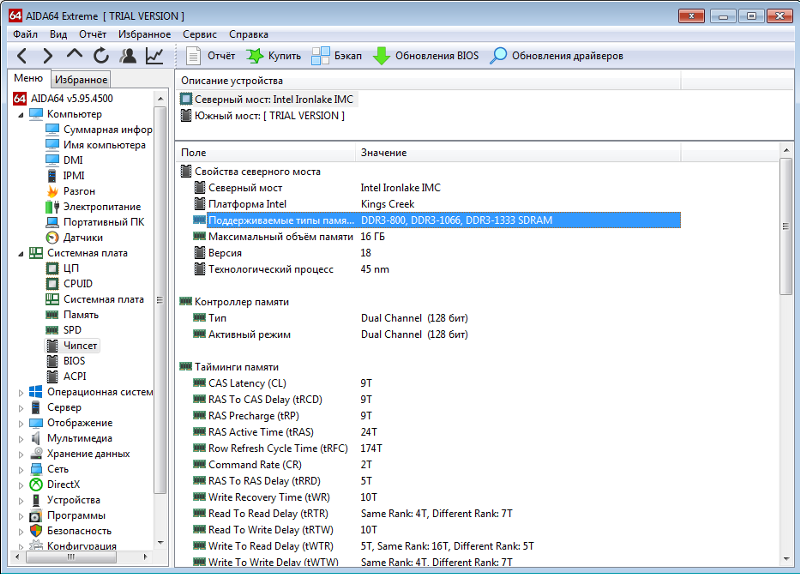Collapse the Компьютер tree node

[x=21, y=114]
